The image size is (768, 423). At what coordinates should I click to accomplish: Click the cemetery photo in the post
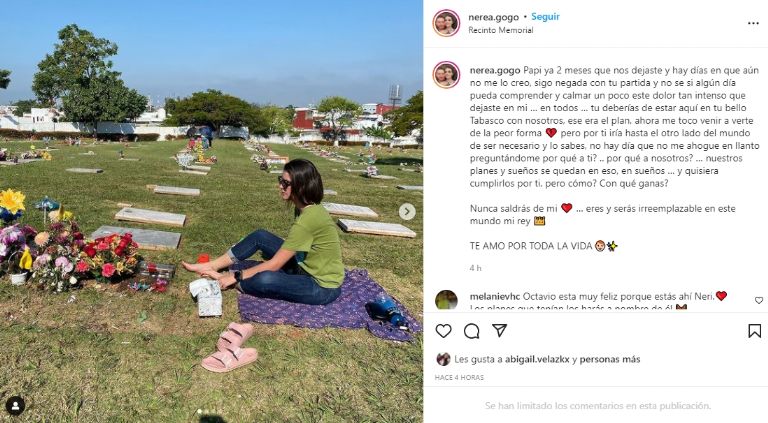pos(212,212)
